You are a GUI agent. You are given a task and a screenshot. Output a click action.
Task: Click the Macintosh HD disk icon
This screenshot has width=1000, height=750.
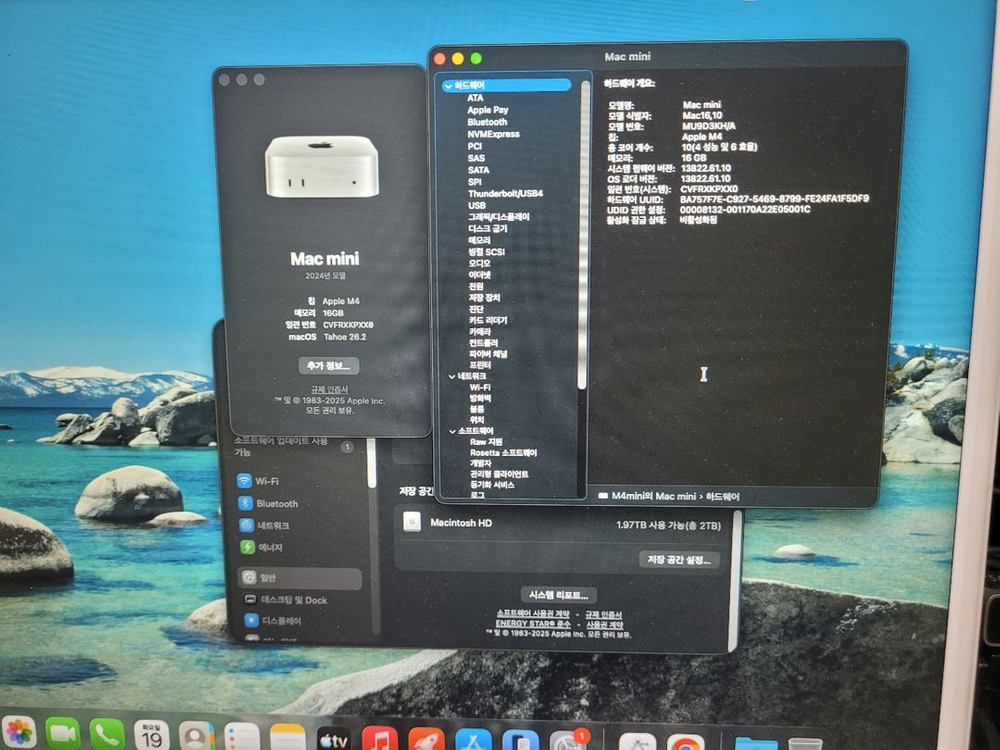pyautogui.click(x=412, y=522)
